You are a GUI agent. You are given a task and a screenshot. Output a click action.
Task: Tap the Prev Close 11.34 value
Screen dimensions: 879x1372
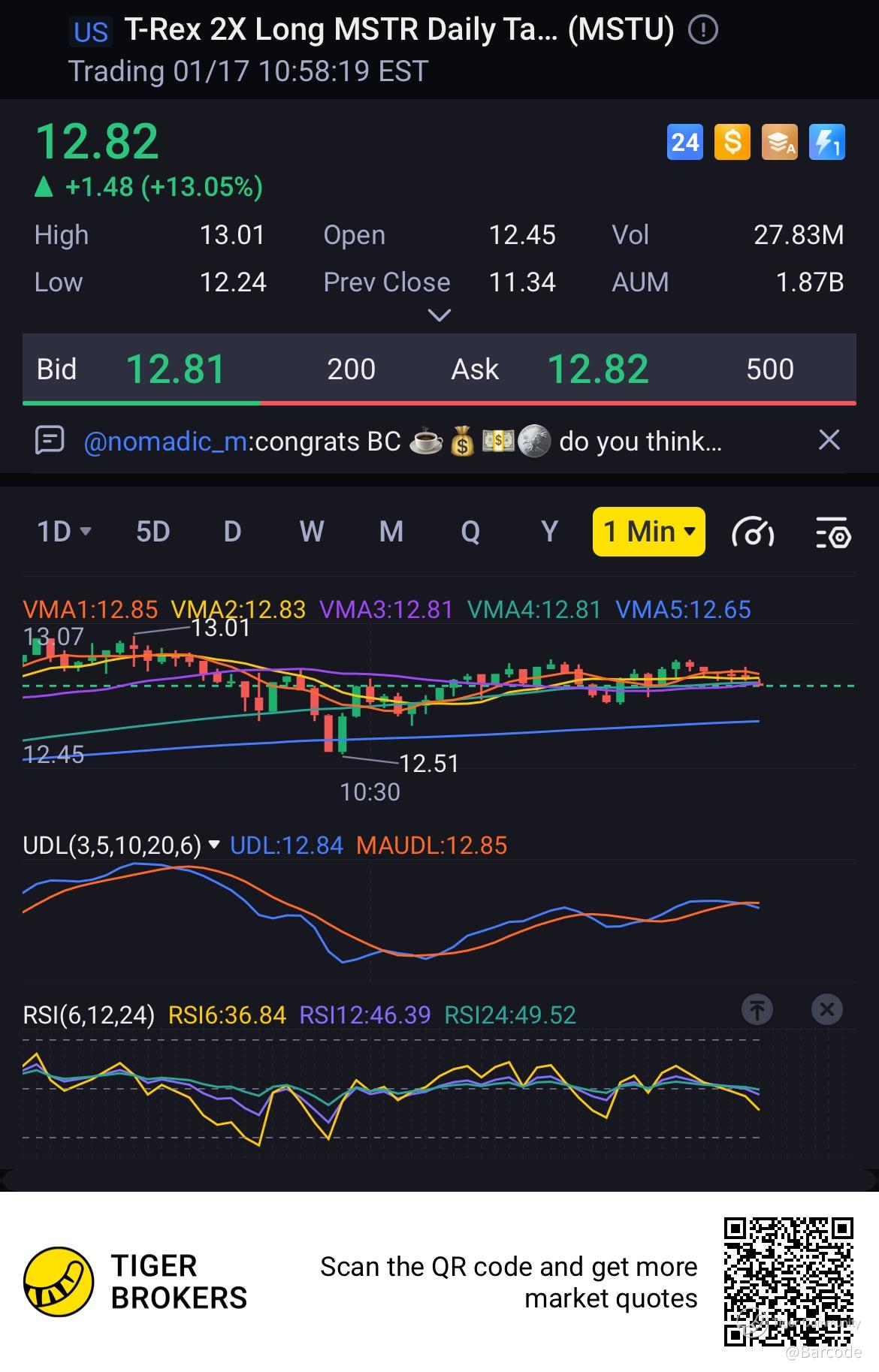[522, 282]
